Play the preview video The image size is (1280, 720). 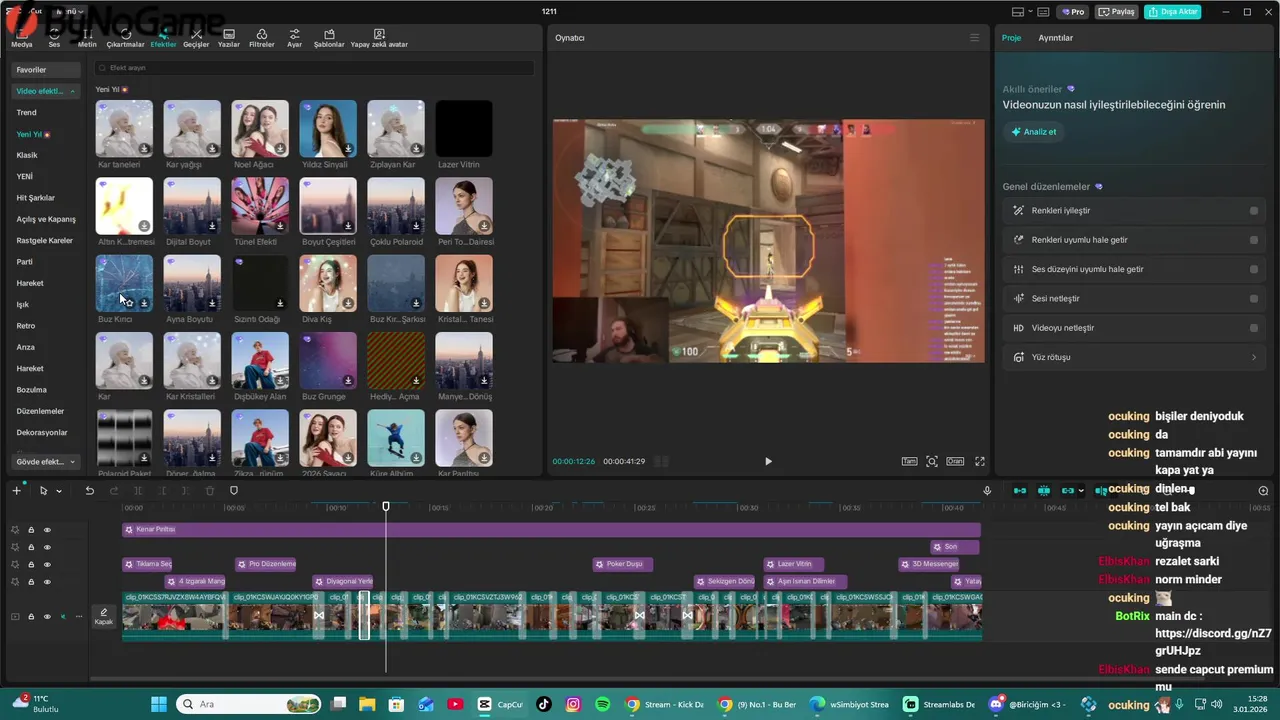tap(768, 461)
